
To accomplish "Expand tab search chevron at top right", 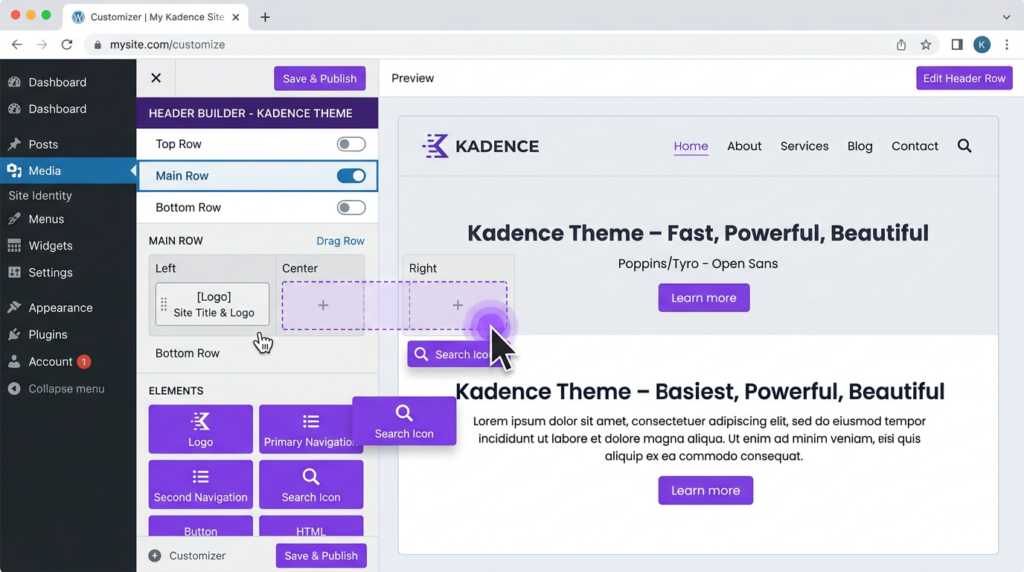I will (x=1006, y=17).
